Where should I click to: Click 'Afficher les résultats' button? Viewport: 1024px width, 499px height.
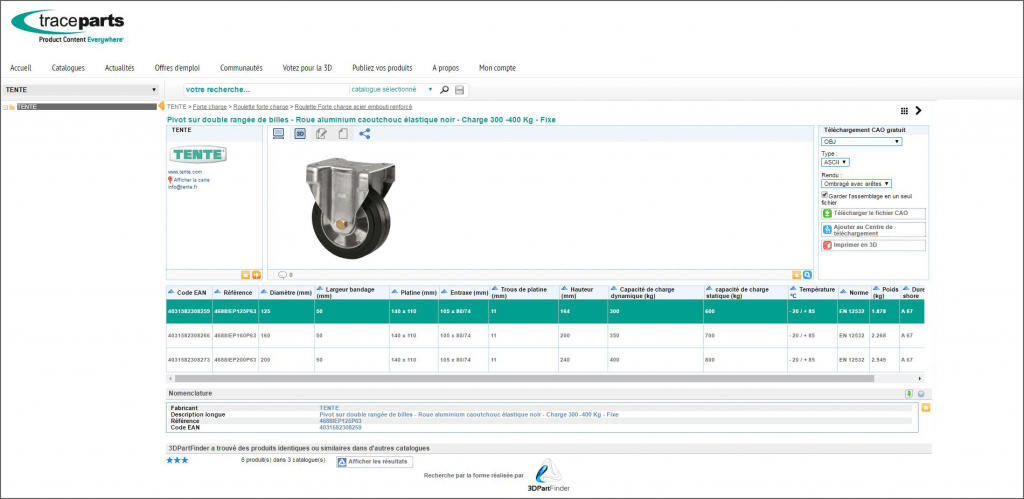coord(374,462)
